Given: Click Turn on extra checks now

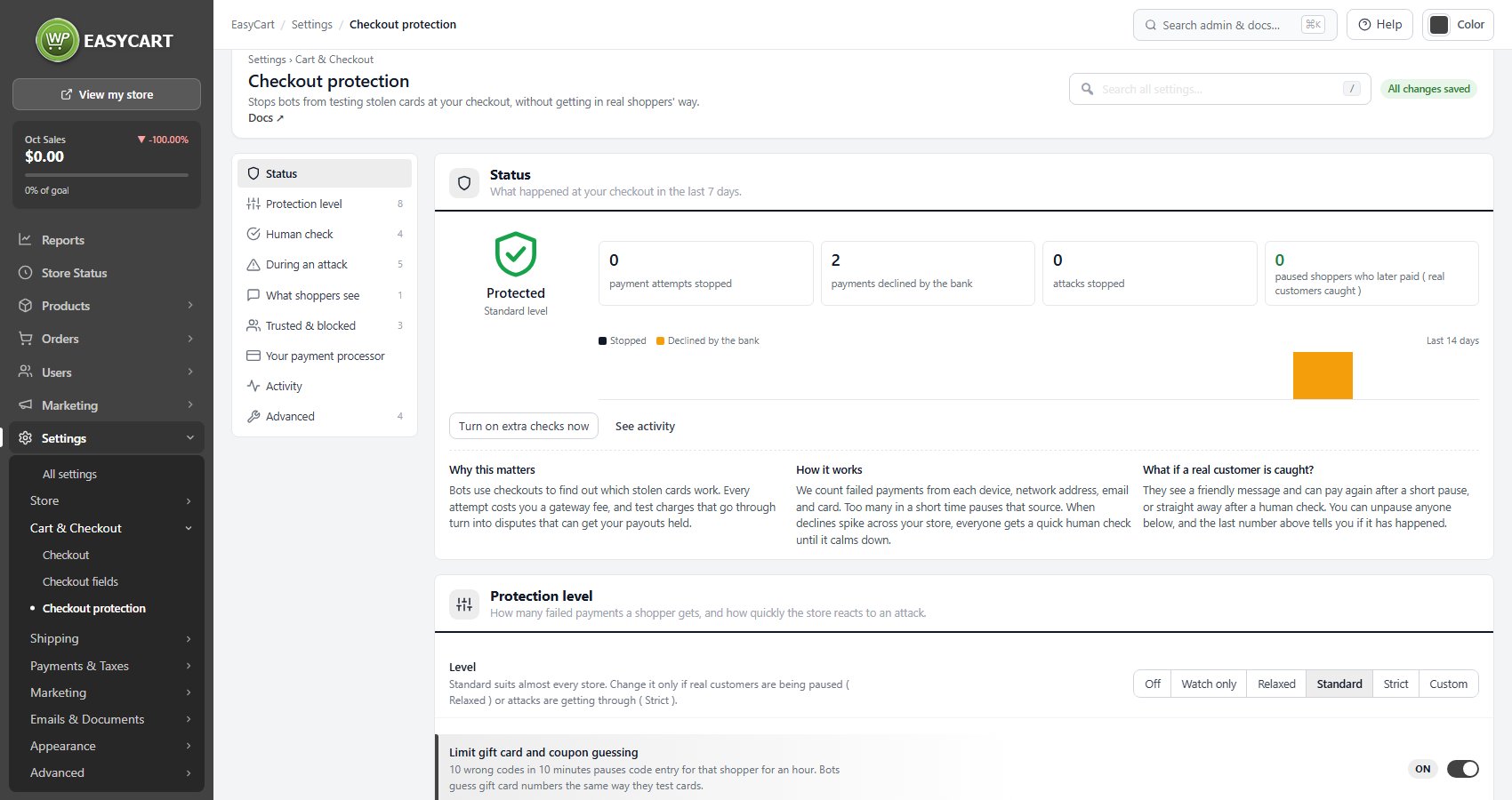Looking at the screenshot, I should [524, 426].
